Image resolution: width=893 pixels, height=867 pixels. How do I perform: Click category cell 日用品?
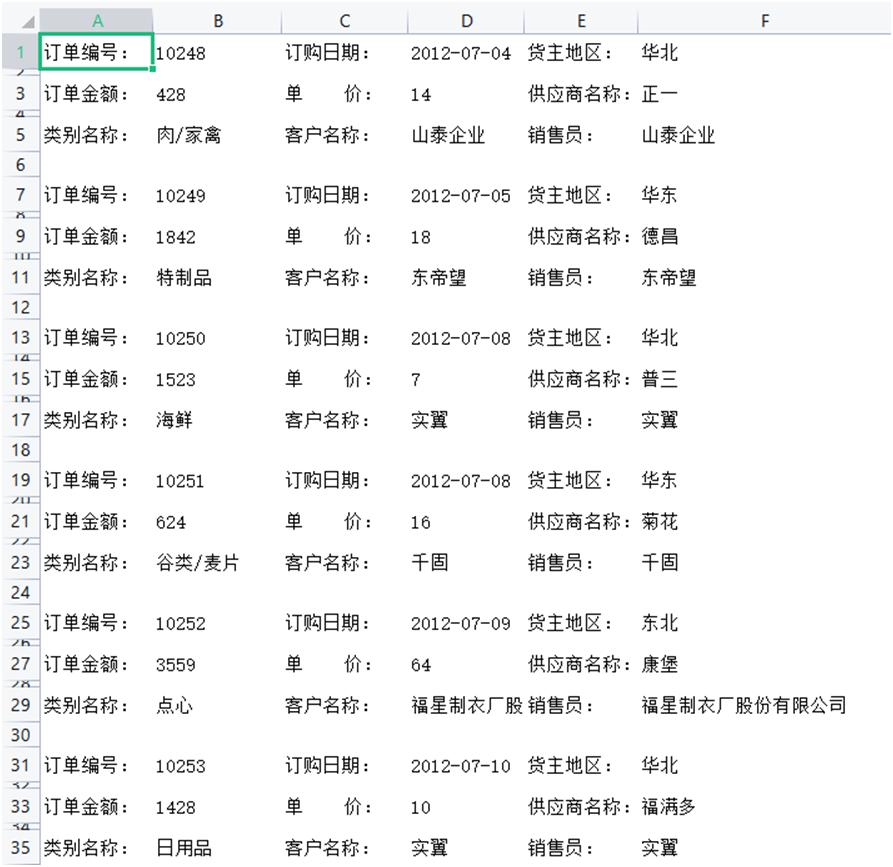217,847
